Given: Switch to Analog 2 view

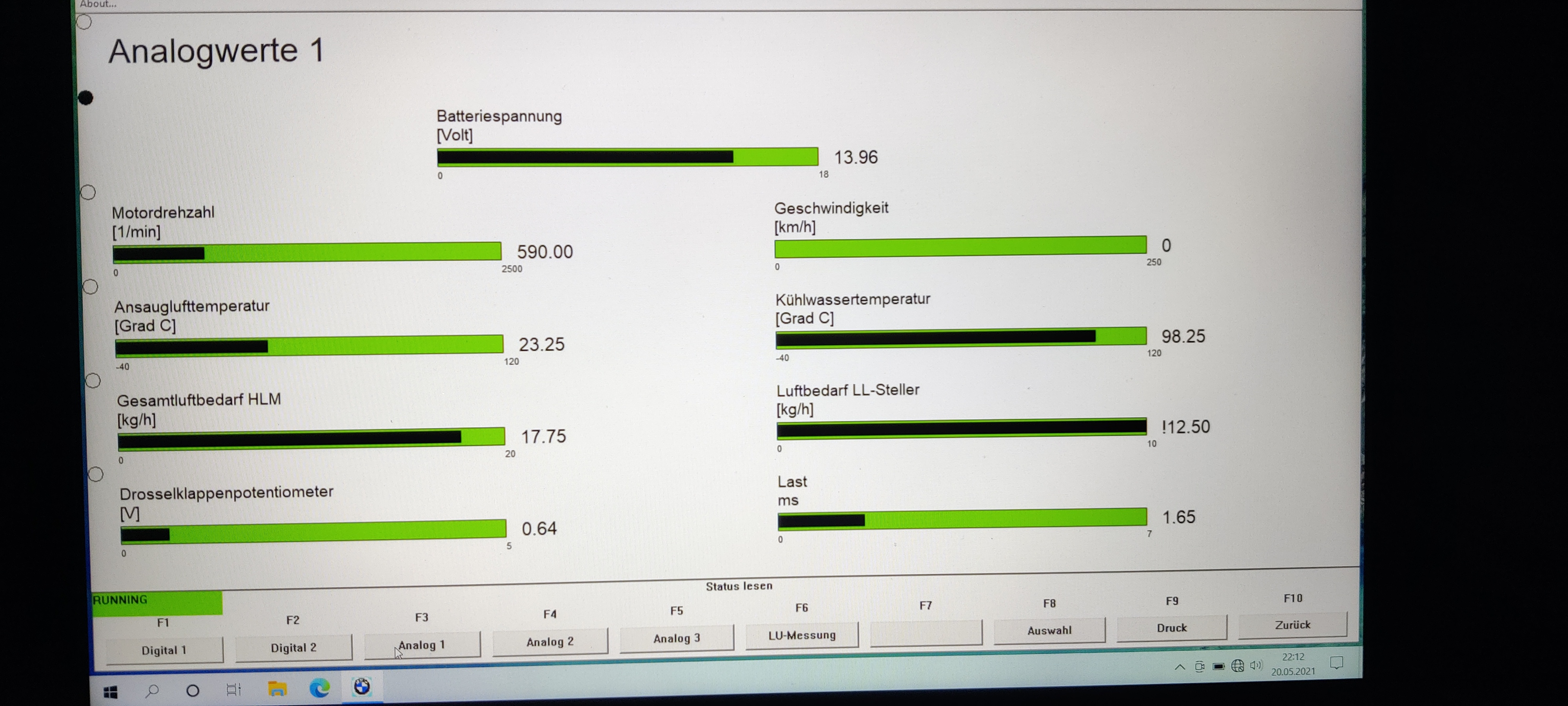Looking at the screenshot, I should [550, 642].
